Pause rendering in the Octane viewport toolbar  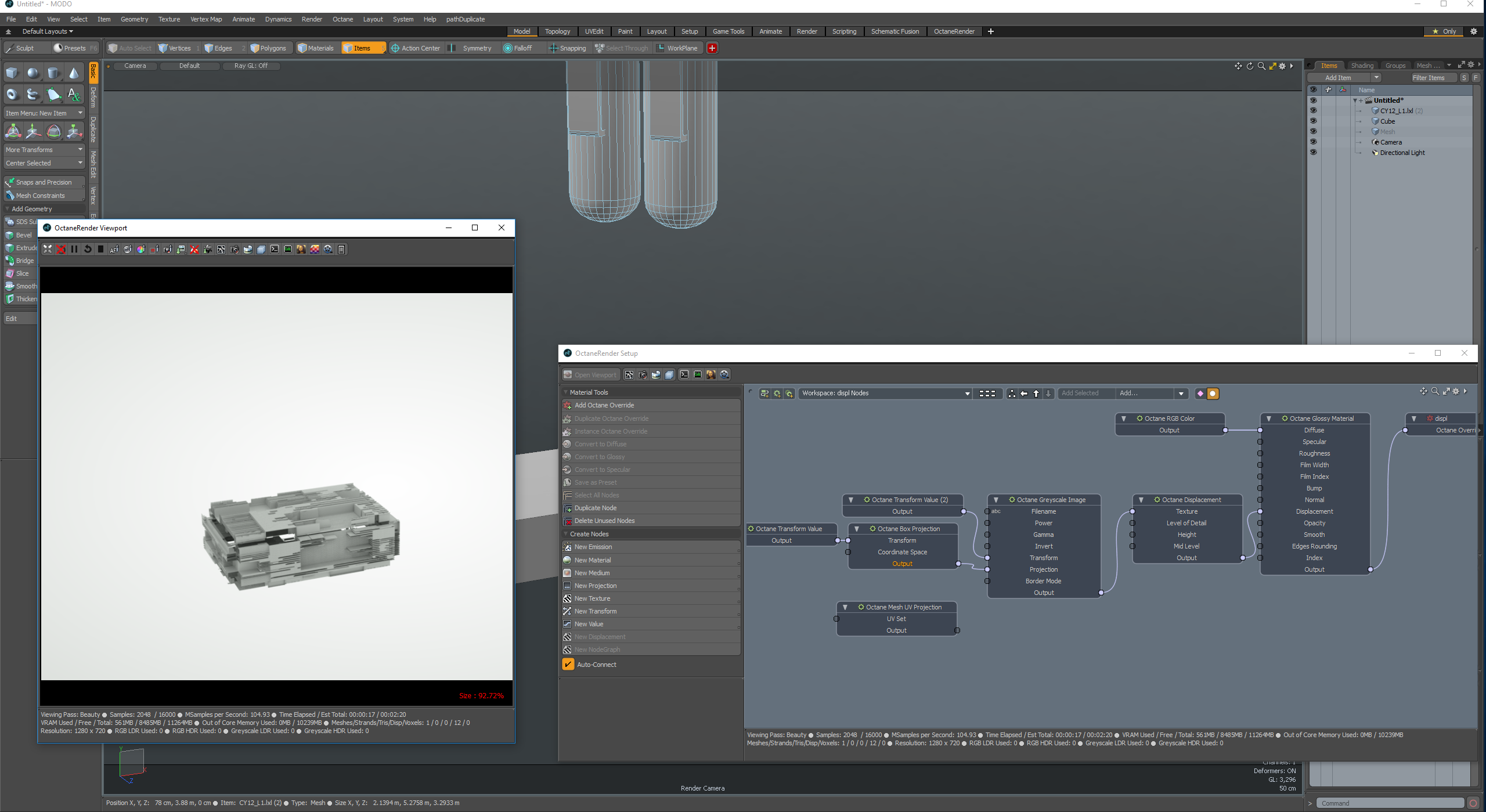[74, 250]
